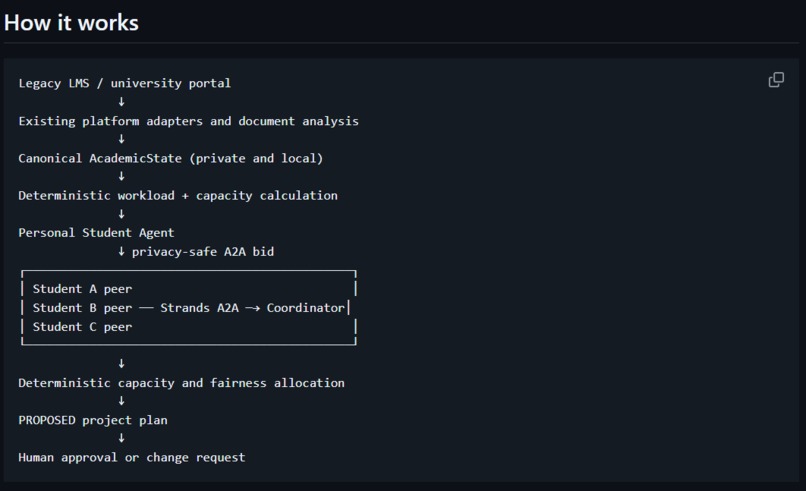The image size is (806, 491).
Task: Click the "Student C peer" line
Action: point(82,327)
